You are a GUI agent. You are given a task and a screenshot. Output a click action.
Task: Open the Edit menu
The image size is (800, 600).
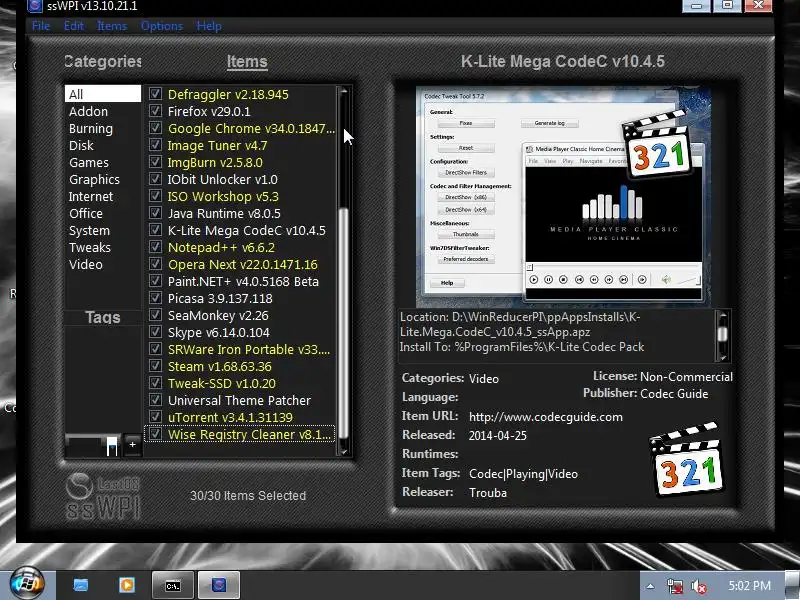[x=73, y=26]
